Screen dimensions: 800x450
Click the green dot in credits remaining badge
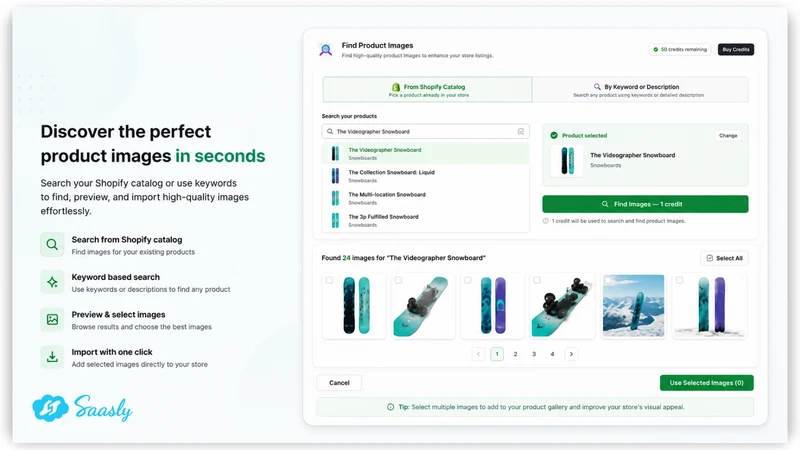coord(656,49)
